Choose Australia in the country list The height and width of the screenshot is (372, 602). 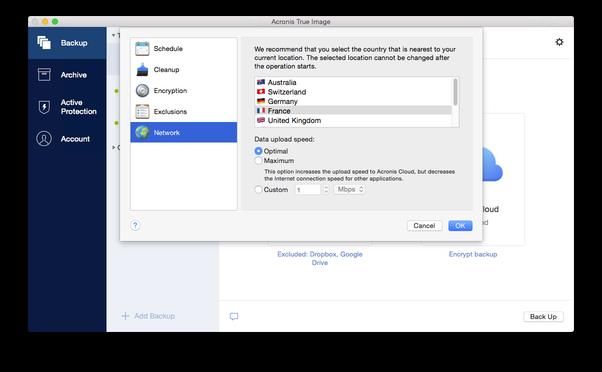point(354,82)
